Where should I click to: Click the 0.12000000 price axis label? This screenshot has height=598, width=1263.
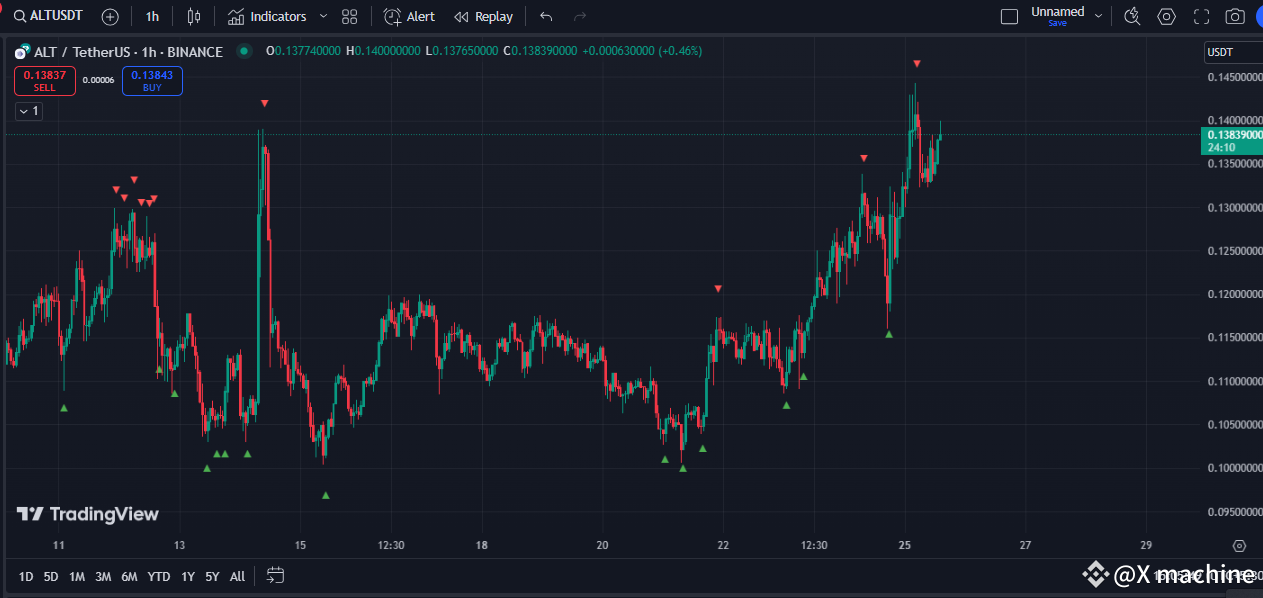pos(1234,295)
